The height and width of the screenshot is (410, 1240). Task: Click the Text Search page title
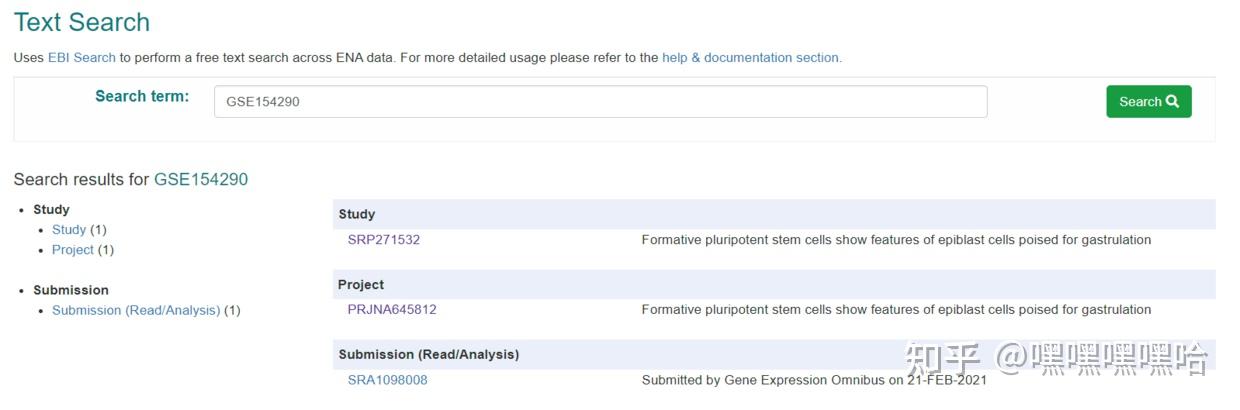[x=82, y=22]
